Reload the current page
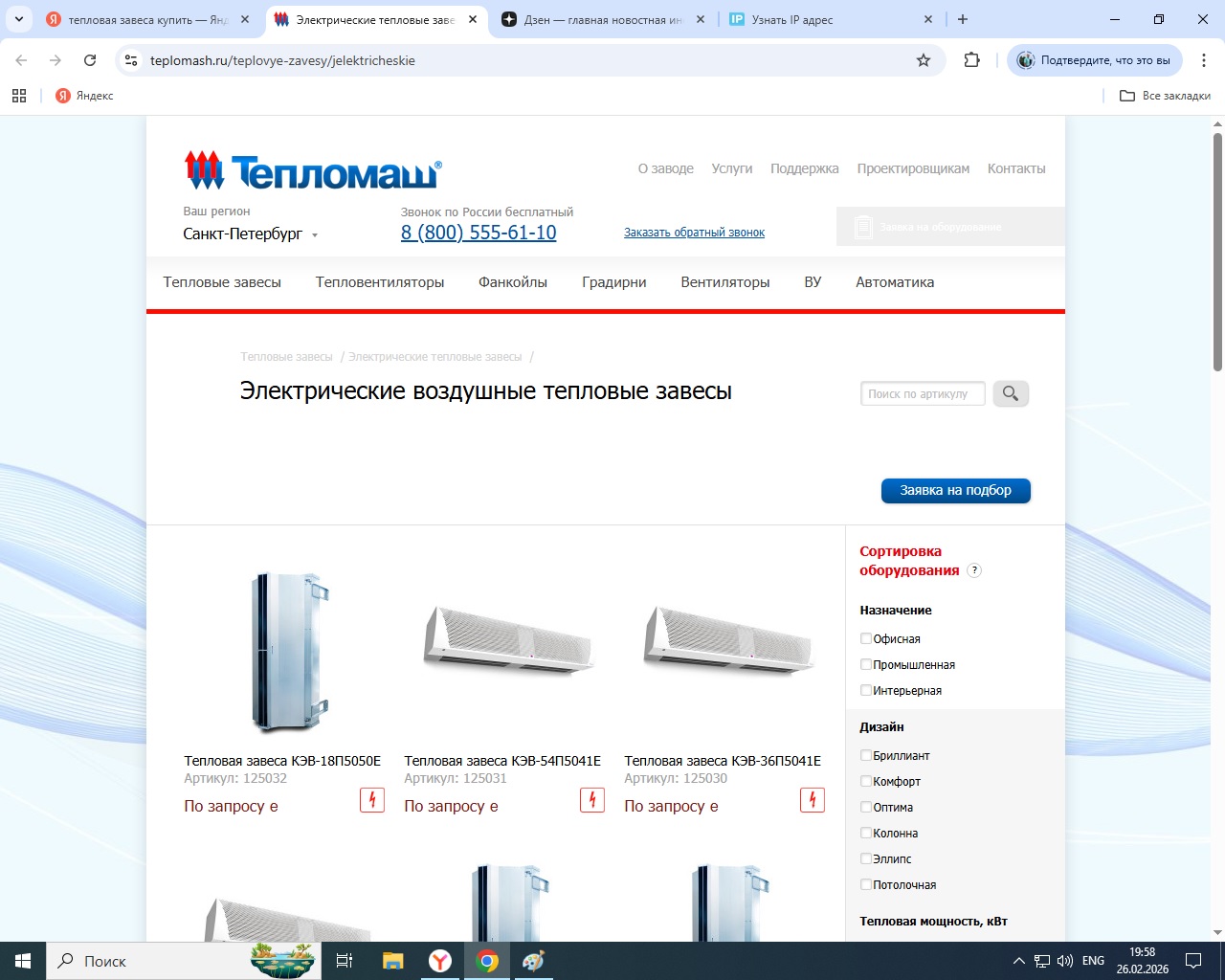Viewport: 1225px width, 980px height. click(90, 60)
